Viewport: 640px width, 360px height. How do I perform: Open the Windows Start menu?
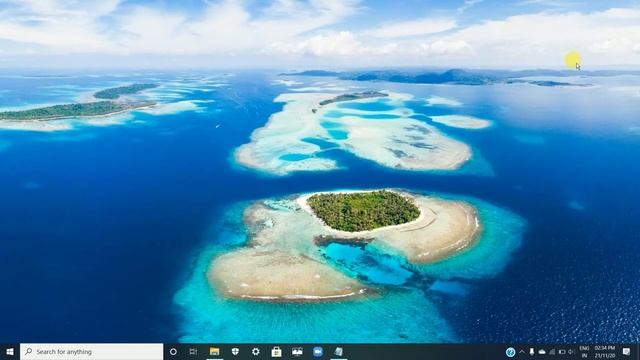(10, 351)
